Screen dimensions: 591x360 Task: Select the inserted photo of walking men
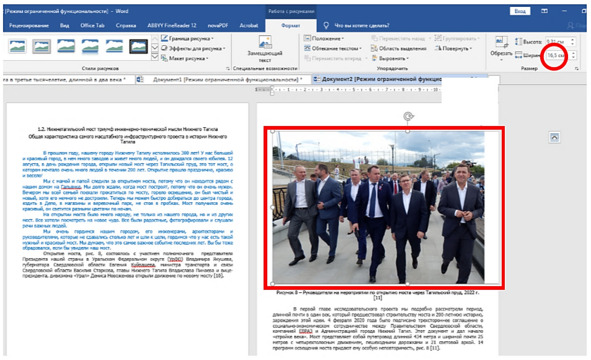tap(378, 208)
